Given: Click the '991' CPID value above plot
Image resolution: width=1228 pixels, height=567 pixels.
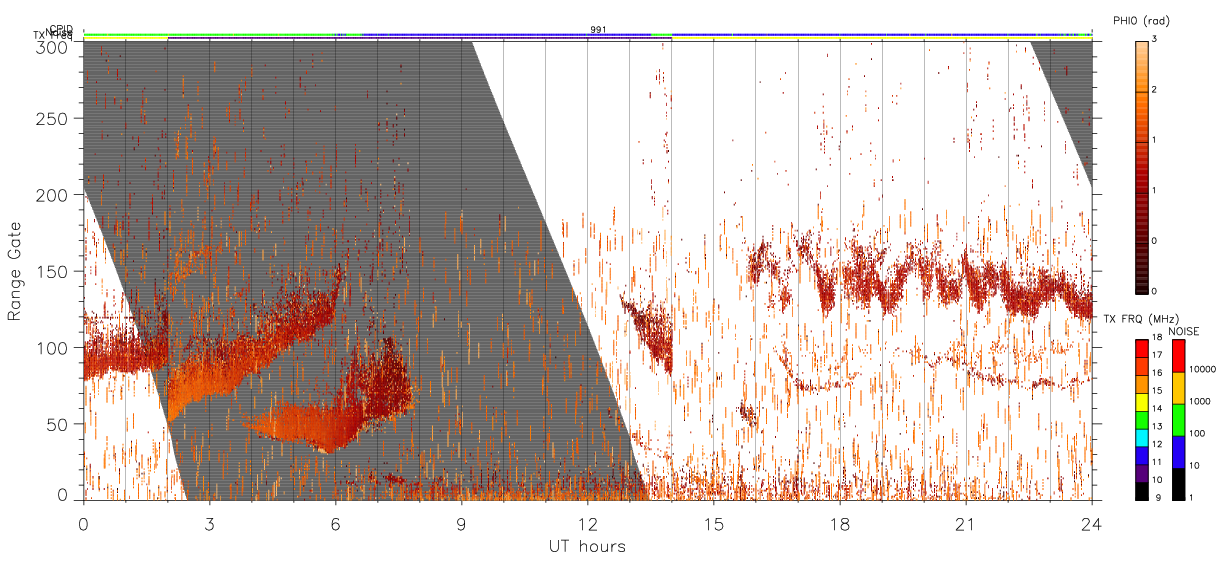Looking at the screenshot, I should pos(598,30).
